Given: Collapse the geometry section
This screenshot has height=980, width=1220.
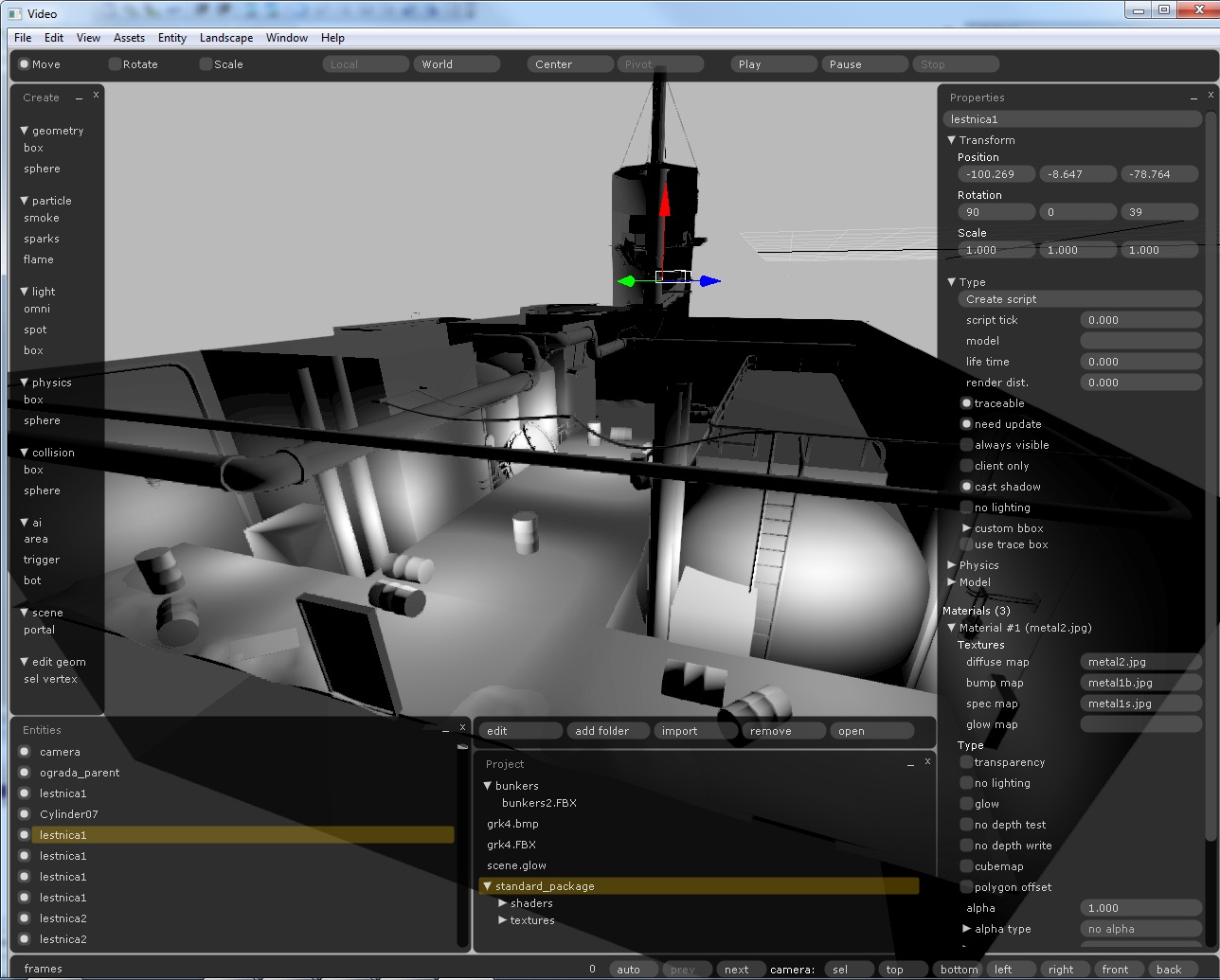Looking at the screenshot, I should tap(25, 131).
